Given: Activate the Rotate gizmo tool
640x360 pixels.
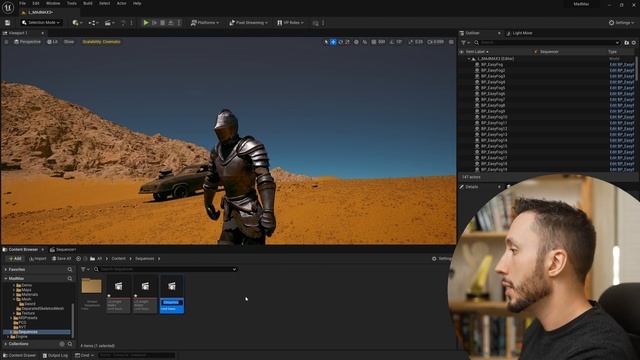Looking at the screenshot, I should tap(340, 42).
